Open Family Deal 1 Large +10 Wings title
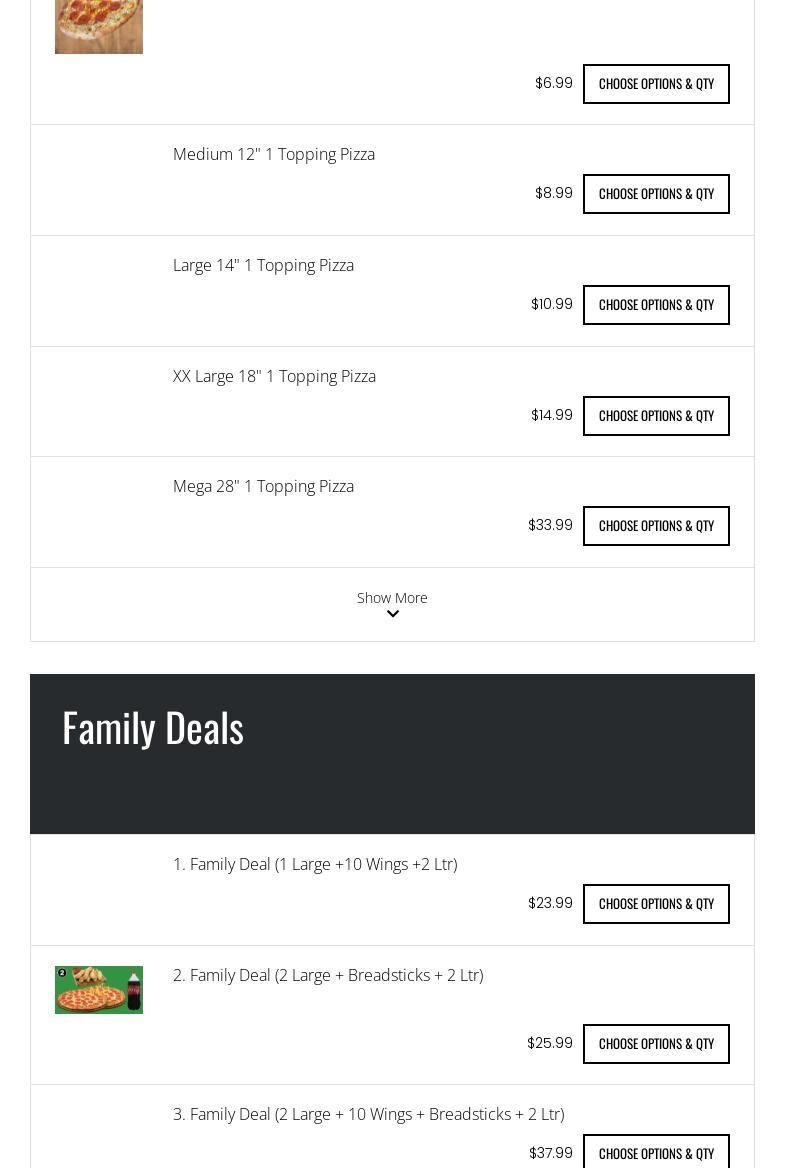785x1168 pixels. click(x=315, y=864)
